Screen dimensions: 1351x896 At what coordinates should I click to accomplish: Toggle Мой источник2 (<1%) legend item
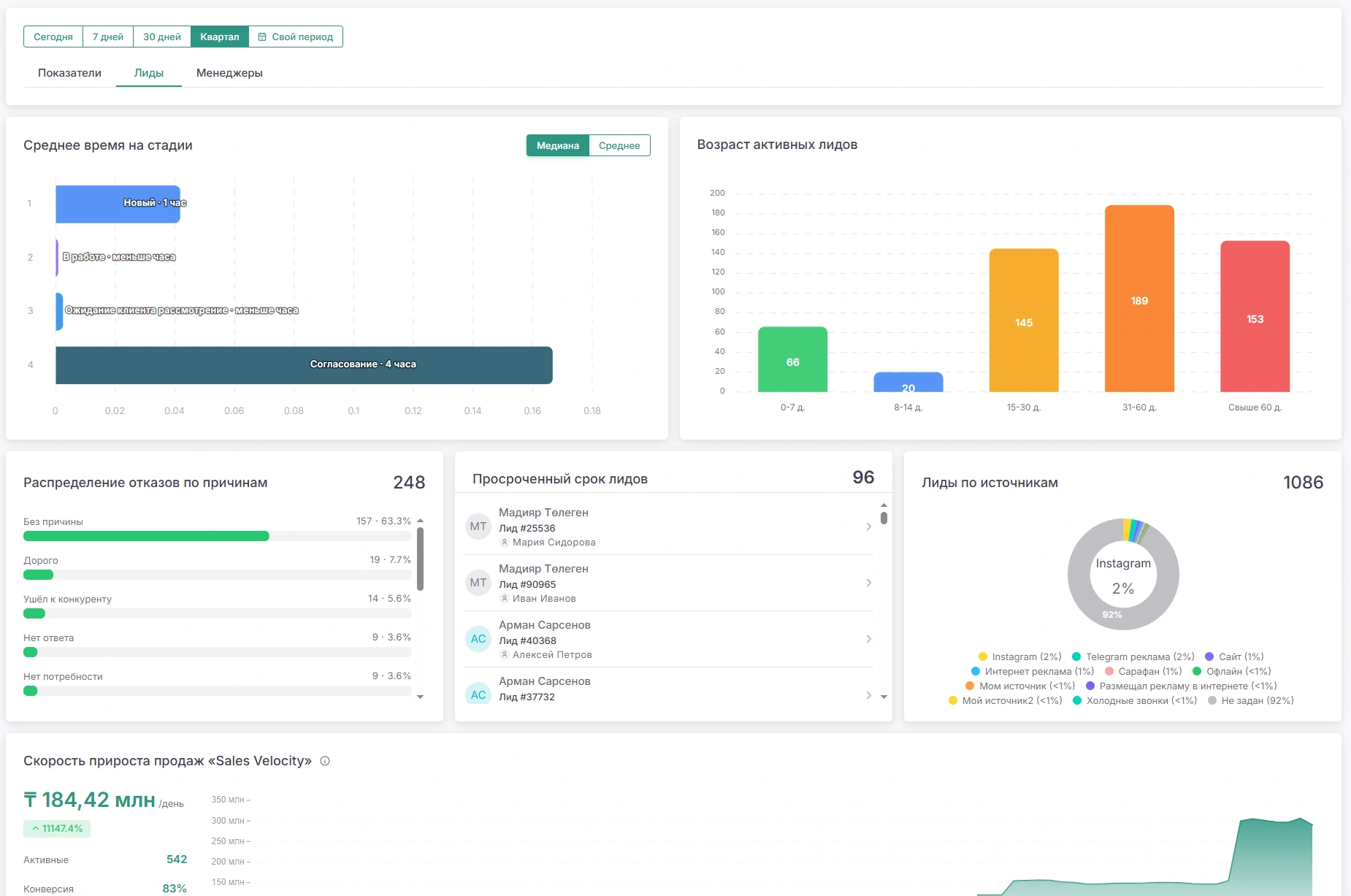pyautogui.click(x=1005, y=700)
